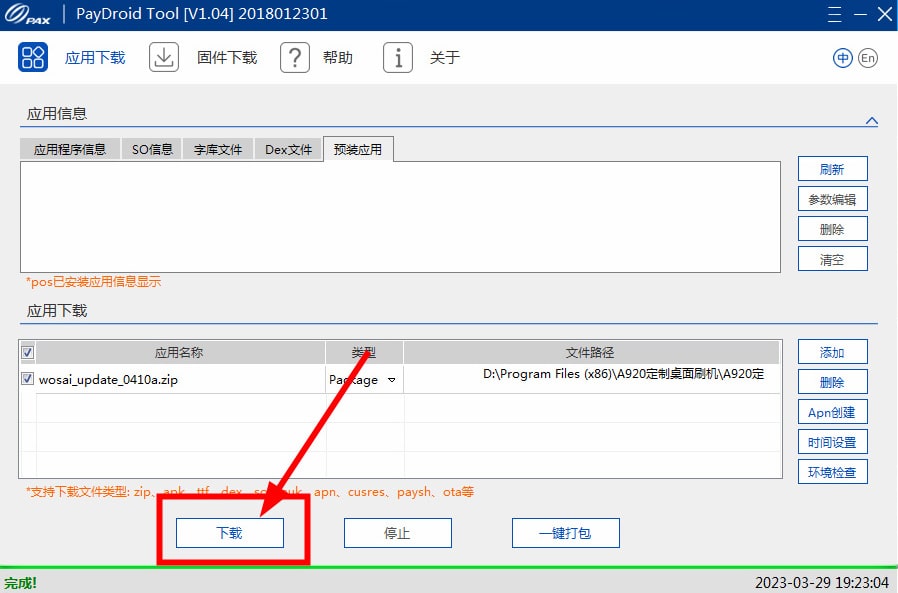Close the PayDroid Tool window
Viewport: 898px width, 593px height.
(885, 14)
